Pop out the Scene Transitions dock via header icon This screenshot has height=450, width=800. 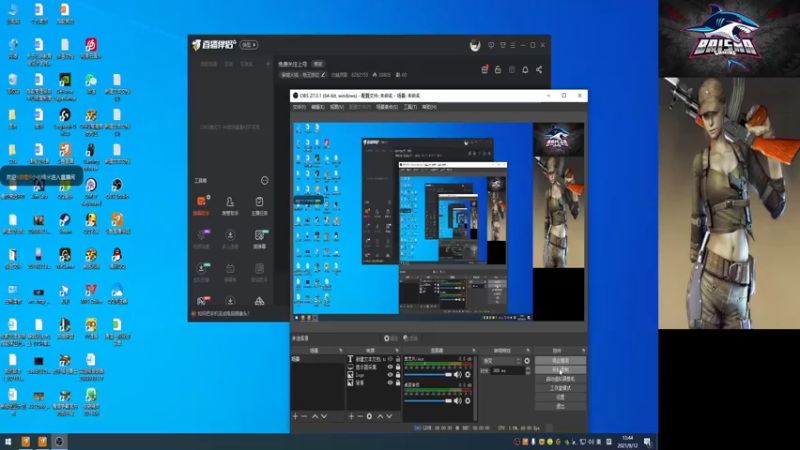(x=528, y=351)
